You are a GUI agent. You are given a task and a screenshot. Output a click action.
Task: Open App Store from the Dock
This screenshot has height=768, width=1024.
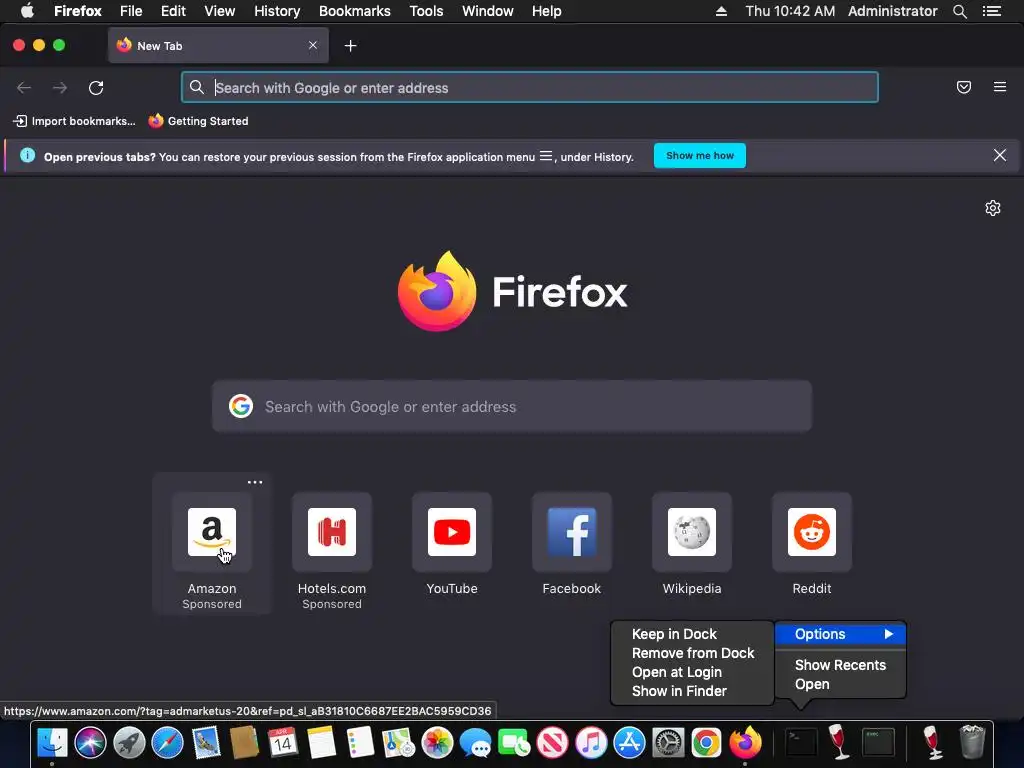(630, 743)
